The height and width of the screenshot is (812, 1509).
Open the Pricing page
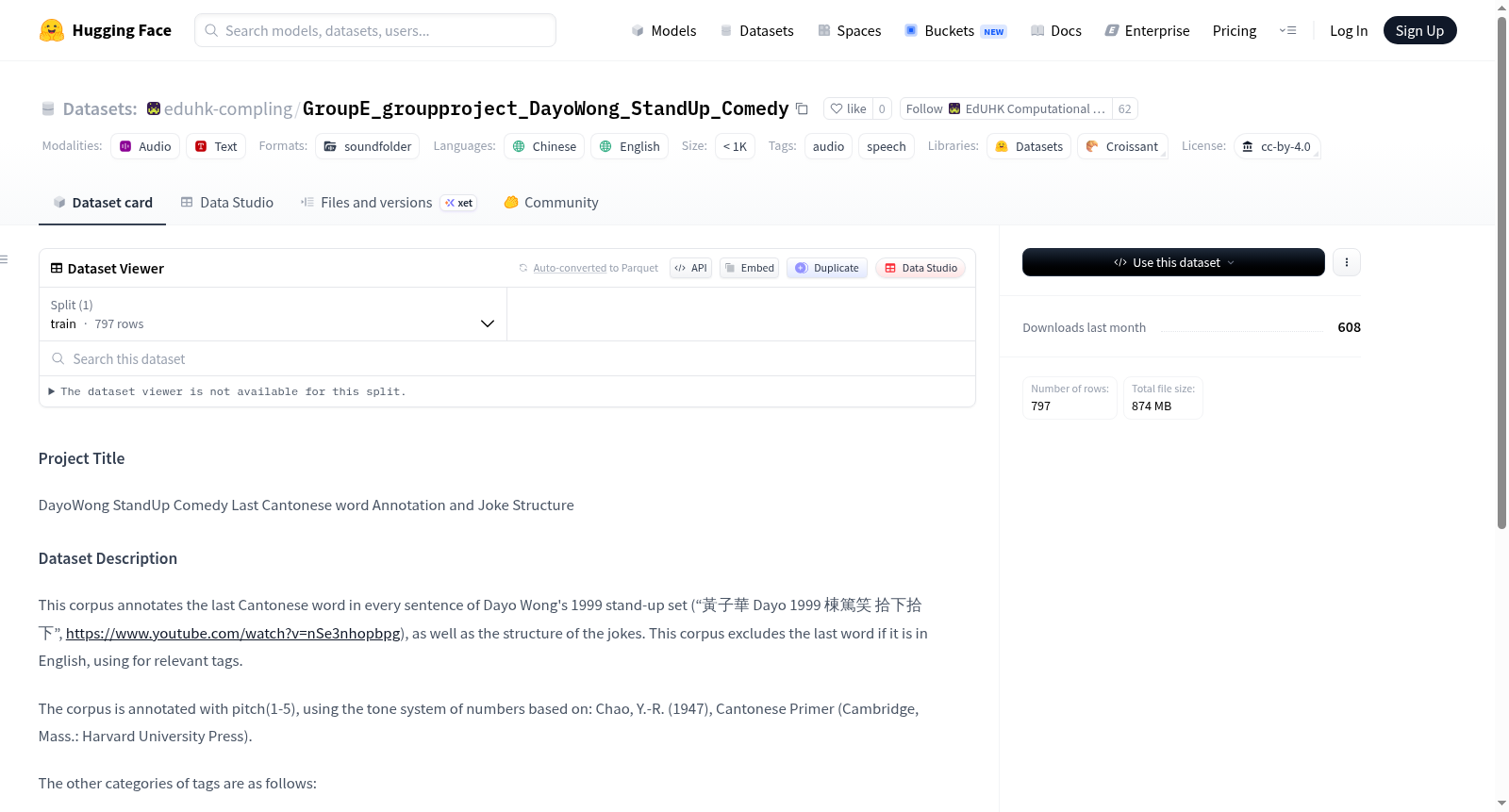pyautogui.click(x=1235, y=30)
